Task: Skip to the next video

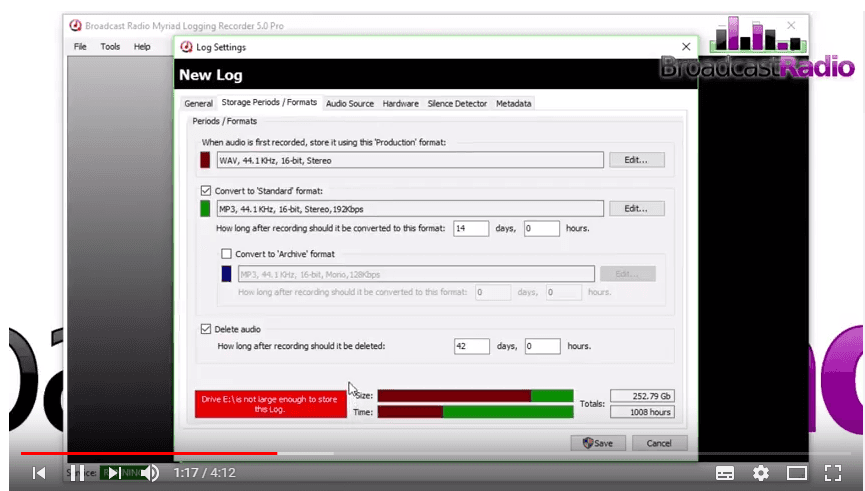Action: point(113,473)
